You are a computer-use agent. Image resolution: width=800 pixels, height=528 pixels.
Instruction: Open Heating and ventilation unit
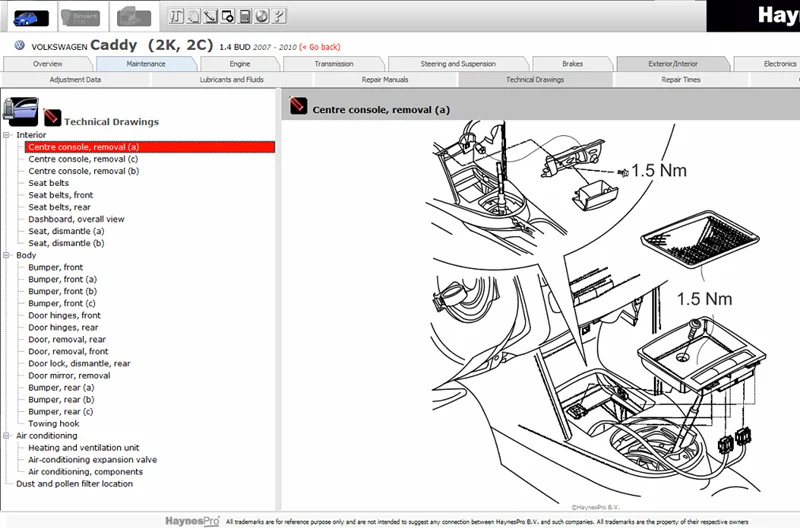pyautogui.click(x=84, y=448)
